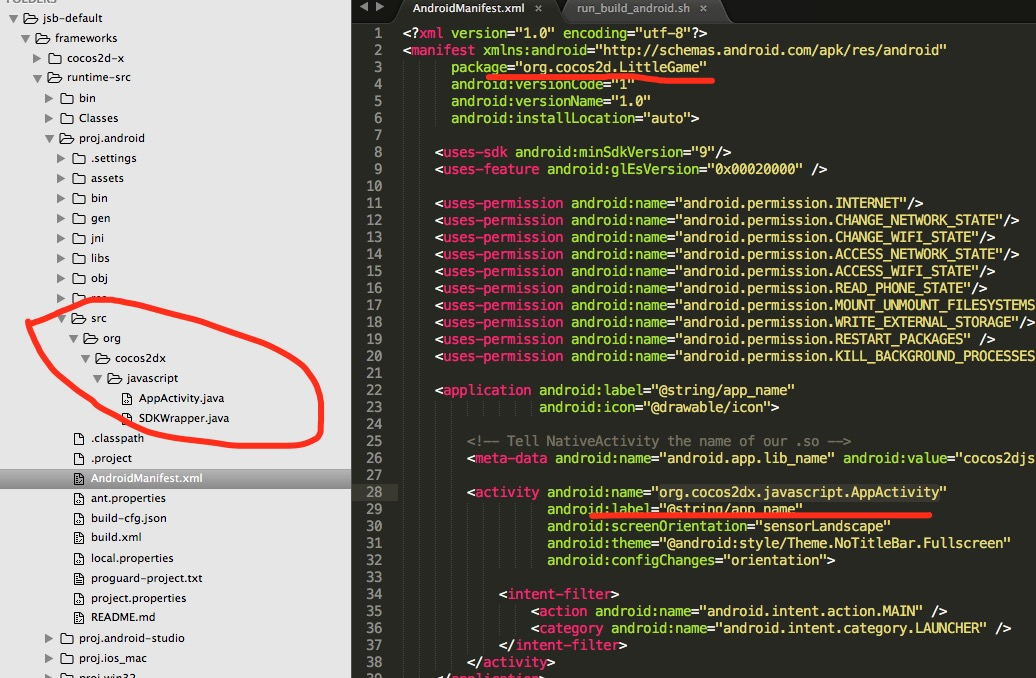Click the cocos2d-x folder icon
Viewport: 1036px width, 678px height.
(55, 58)
